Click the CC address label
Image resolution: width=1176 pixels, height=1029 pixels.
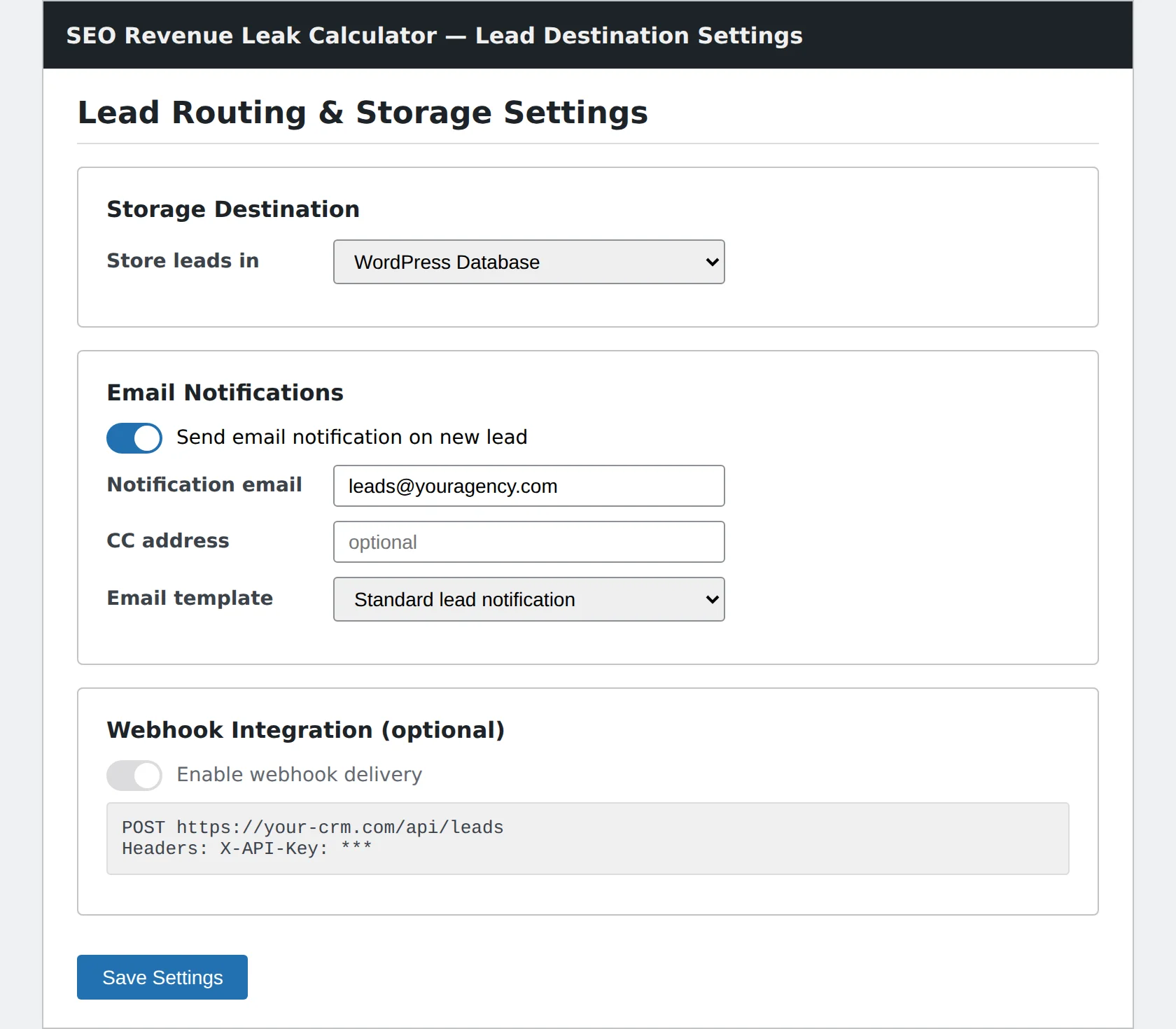tap(168, 540)
